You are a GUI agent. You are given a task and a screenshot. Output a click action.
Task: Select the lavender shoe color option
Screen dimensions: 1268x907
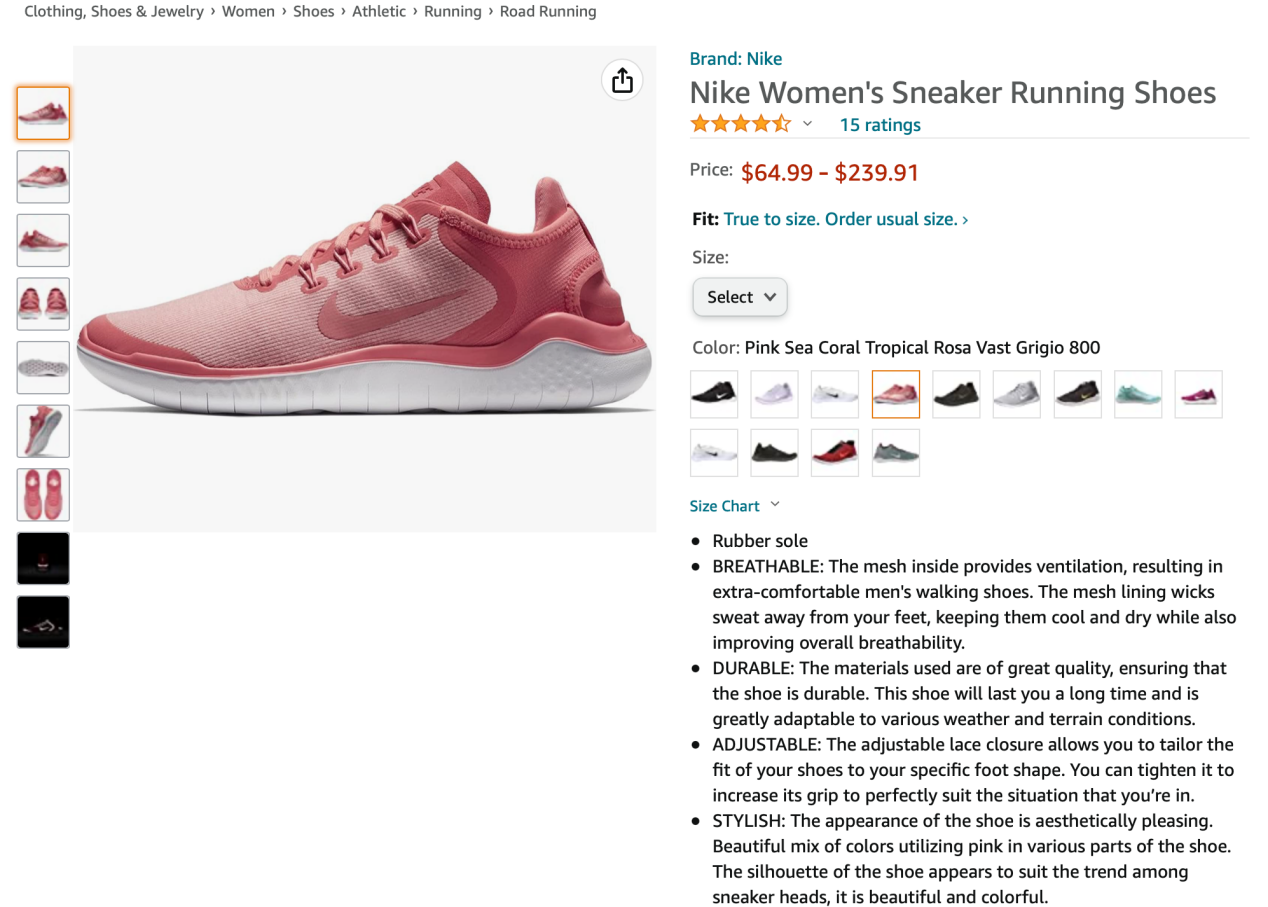[775, 394]
